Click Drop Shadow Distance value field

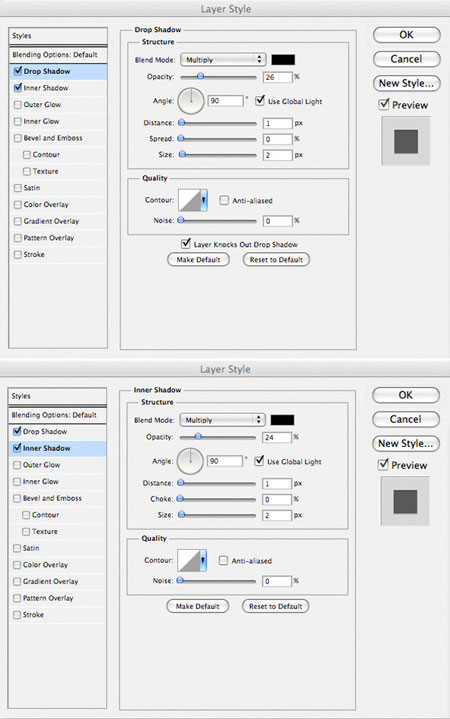click(x=278, y=123)
